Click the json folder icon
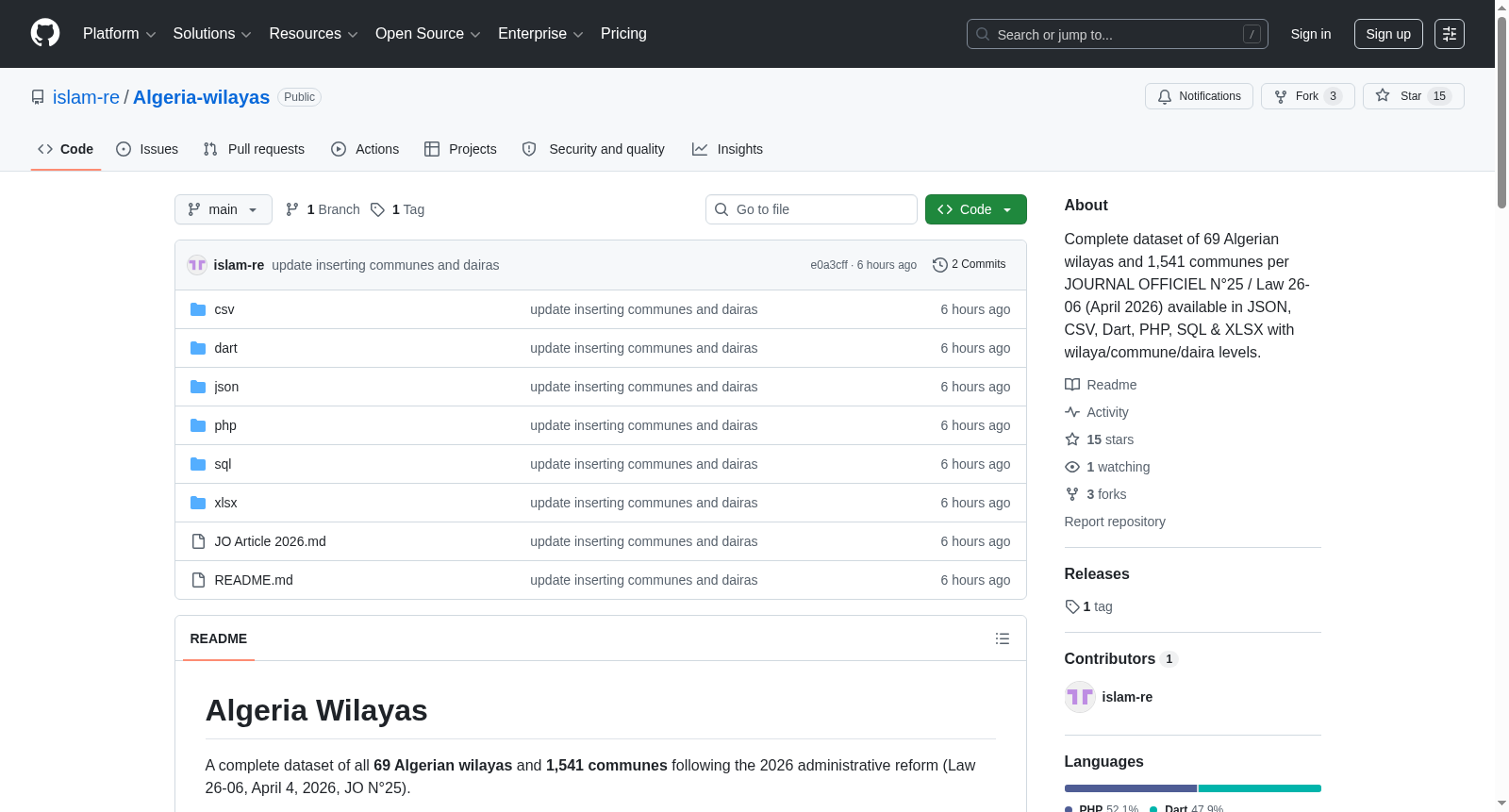Viewport: 1509px width, 812px height. (x=198, y=387)
